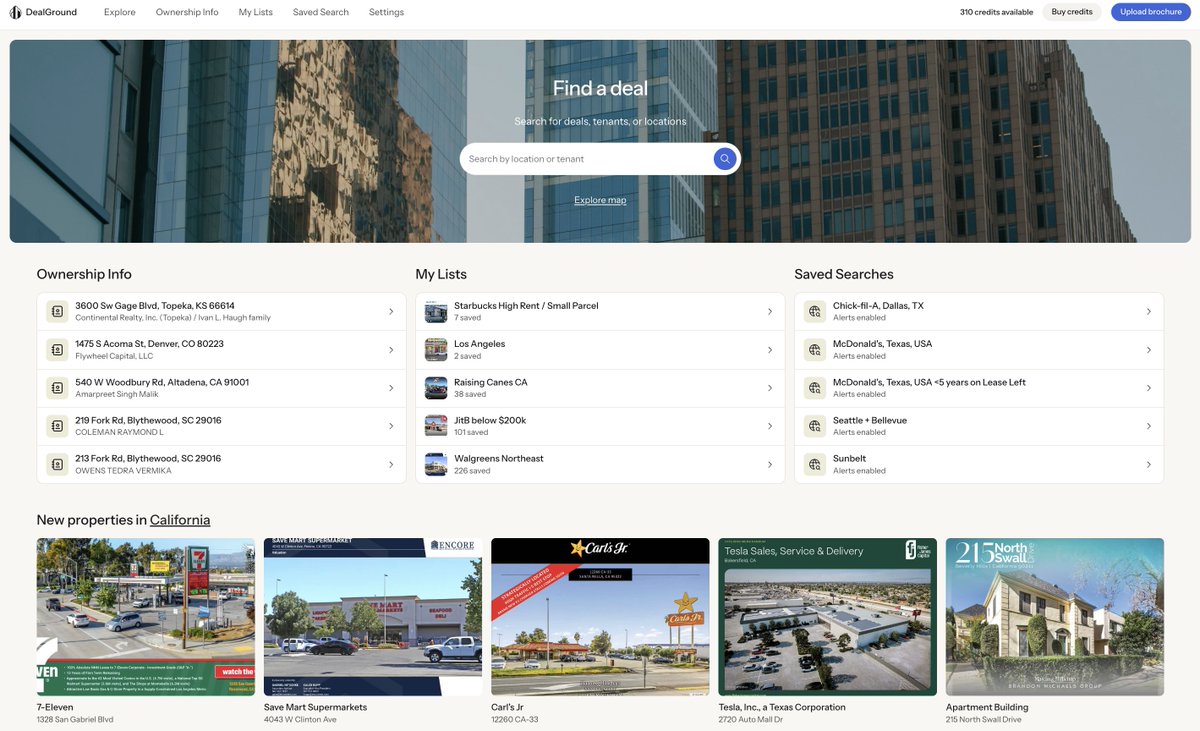
Task: Click the Buy credits button
Action: point(1072,12)
